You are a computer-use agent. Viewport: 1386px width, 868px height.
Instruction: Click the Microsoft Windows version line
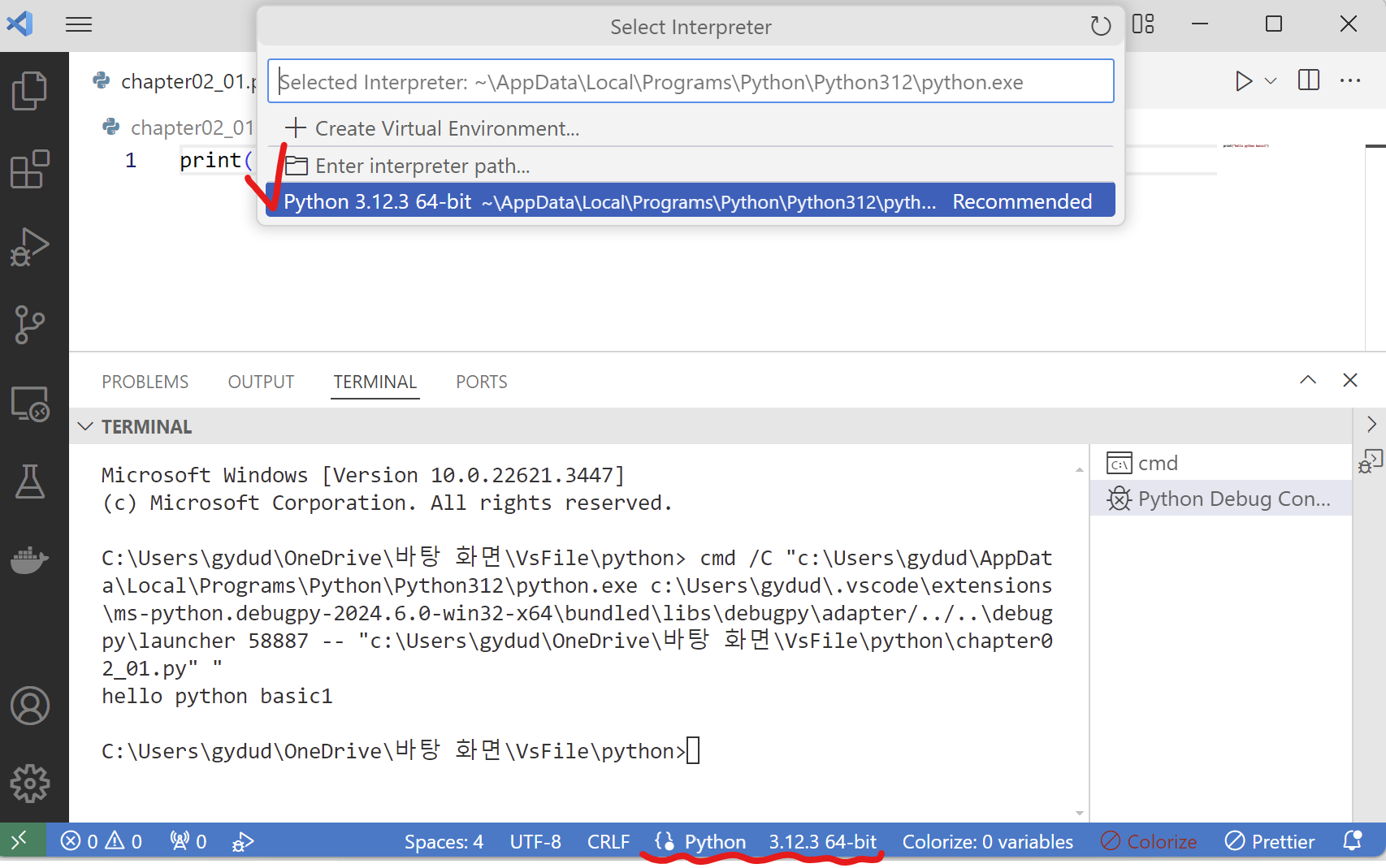(x=363, y=475)
